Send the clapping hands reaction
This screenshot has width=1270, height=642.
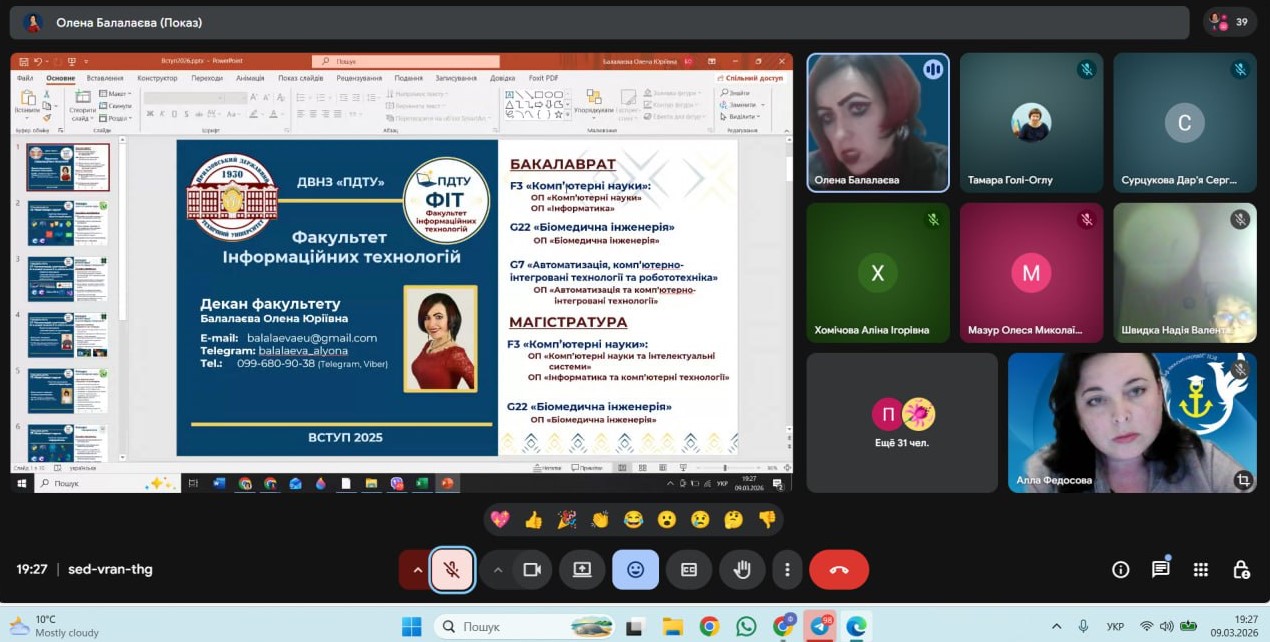[x=600, y=519]
